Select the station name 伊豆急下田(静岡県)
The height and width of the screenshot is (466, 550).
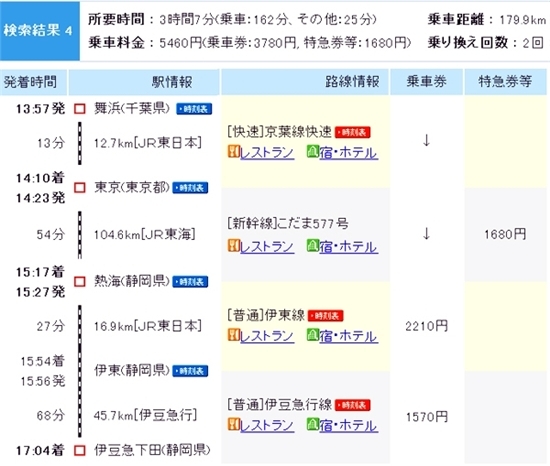152,450
